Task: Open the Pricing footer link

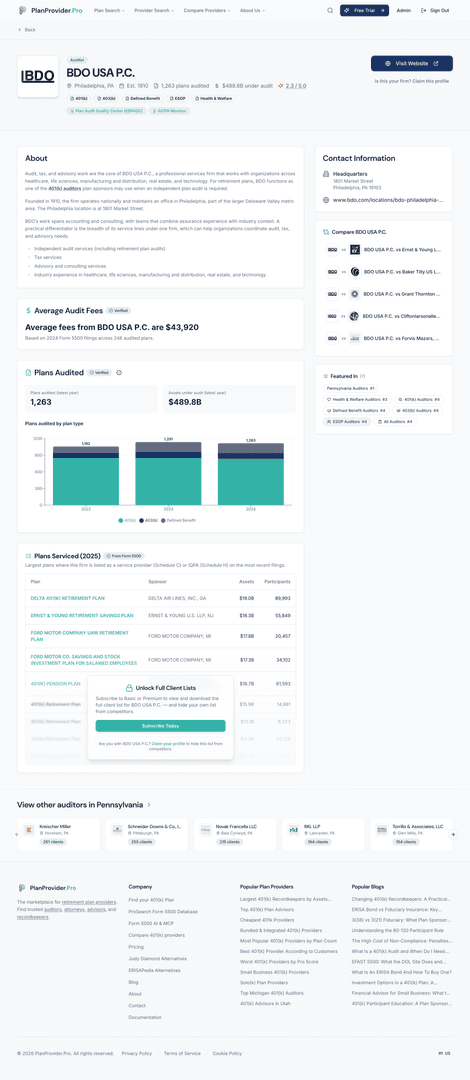Action: pyautogui.click(x=136, y=946)
